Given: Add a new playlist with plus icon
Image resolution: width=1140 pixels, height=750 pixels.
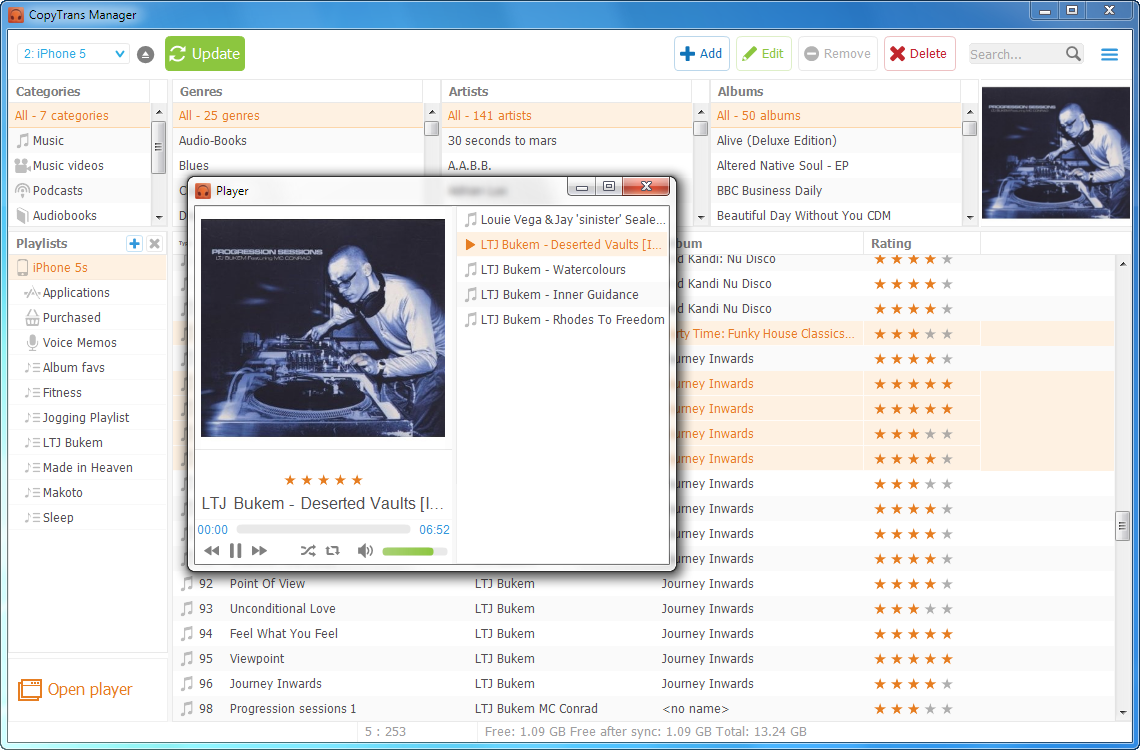Looking at the screenshot, I should pyautogui.click(x=134, y=243).
